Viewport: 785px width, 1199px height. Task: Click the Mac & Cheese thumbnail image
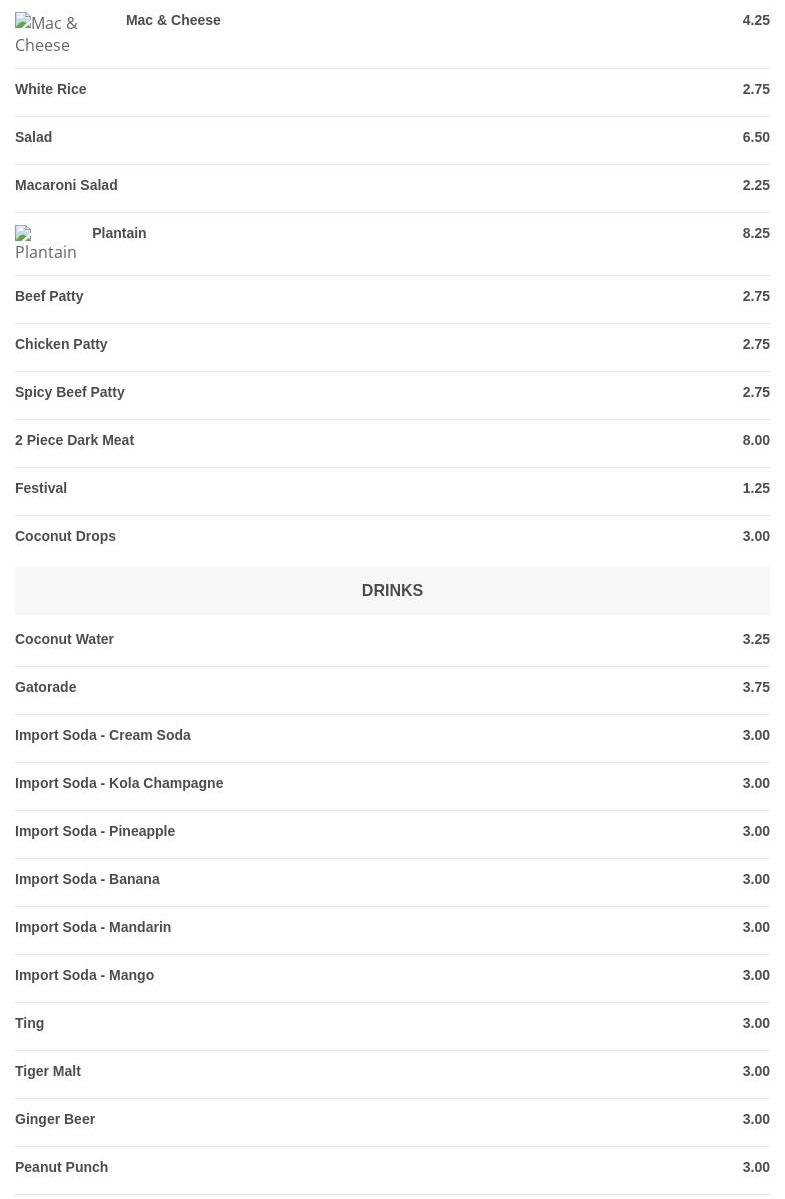click(58, 34)
